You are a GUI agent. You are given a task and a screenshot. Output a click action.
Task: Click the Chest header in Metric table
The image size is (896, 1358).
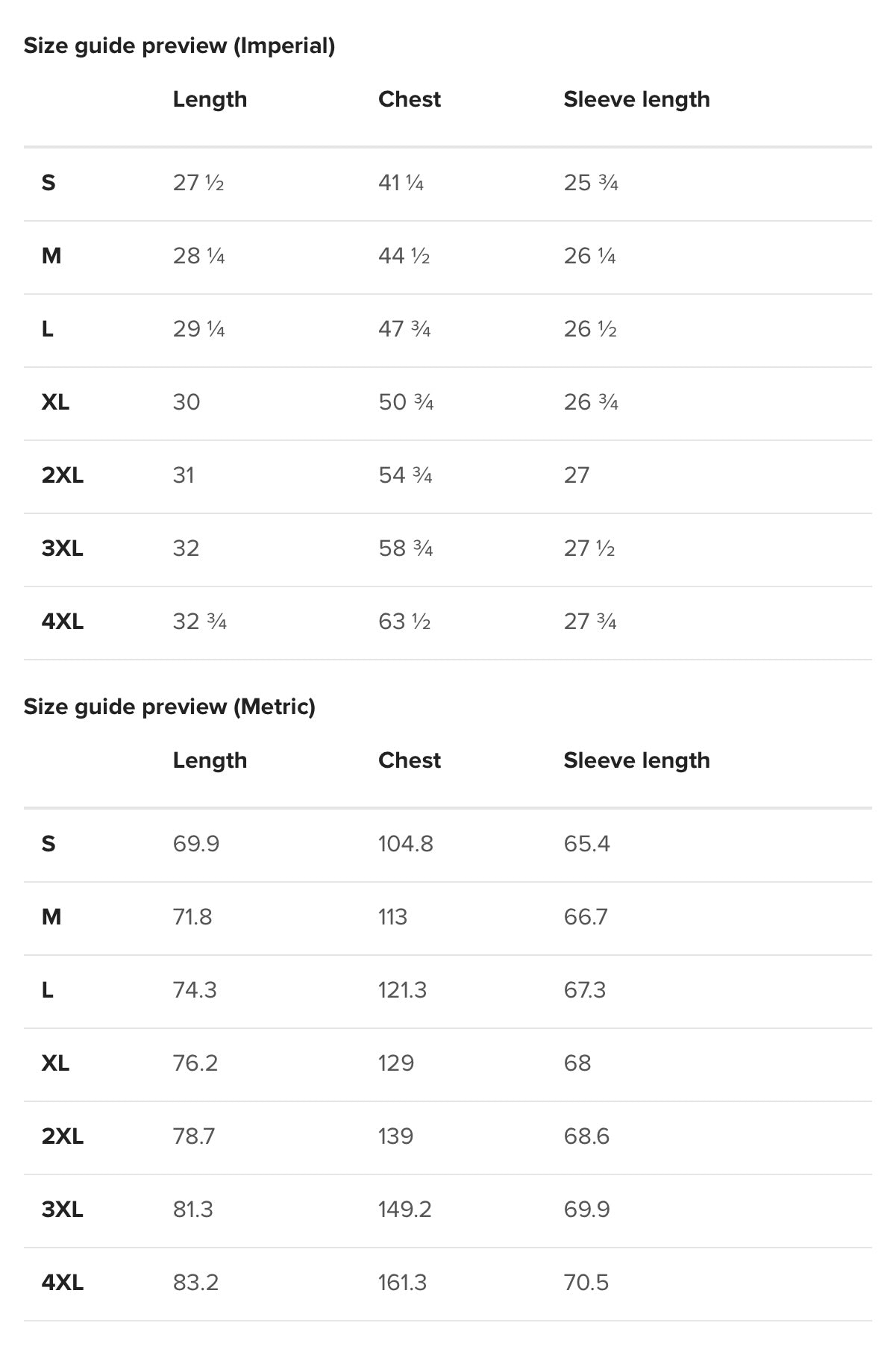pyautogui.click(x=409, y=760)
